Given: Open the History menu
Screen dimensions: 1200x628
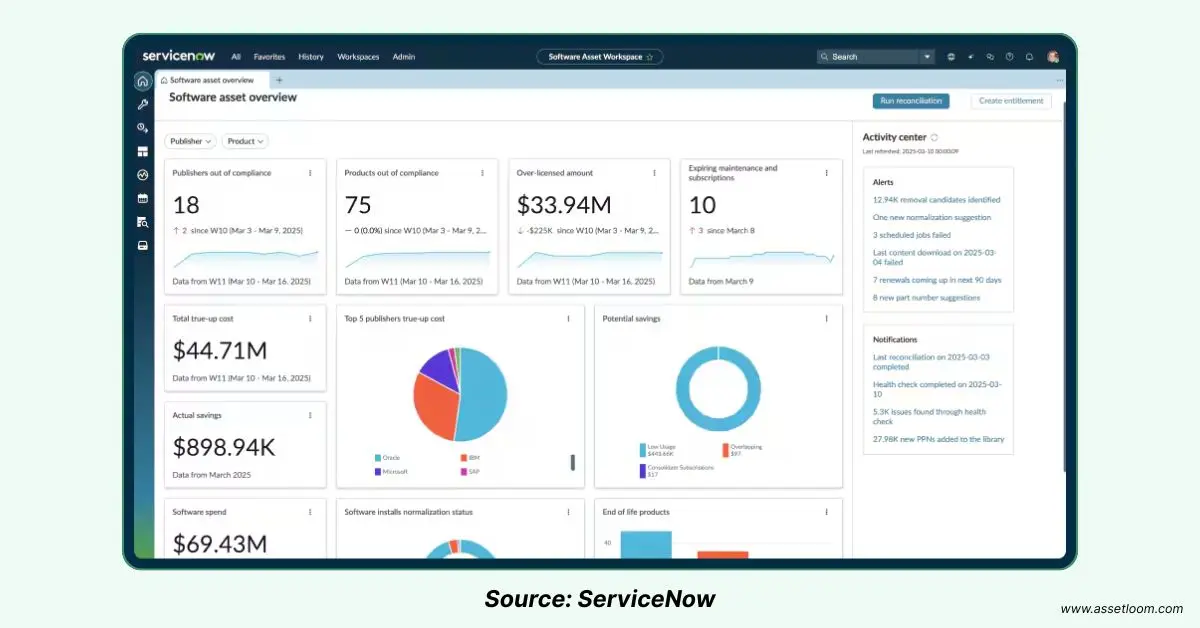Looking at the screenshot, I should click(311, 57).
